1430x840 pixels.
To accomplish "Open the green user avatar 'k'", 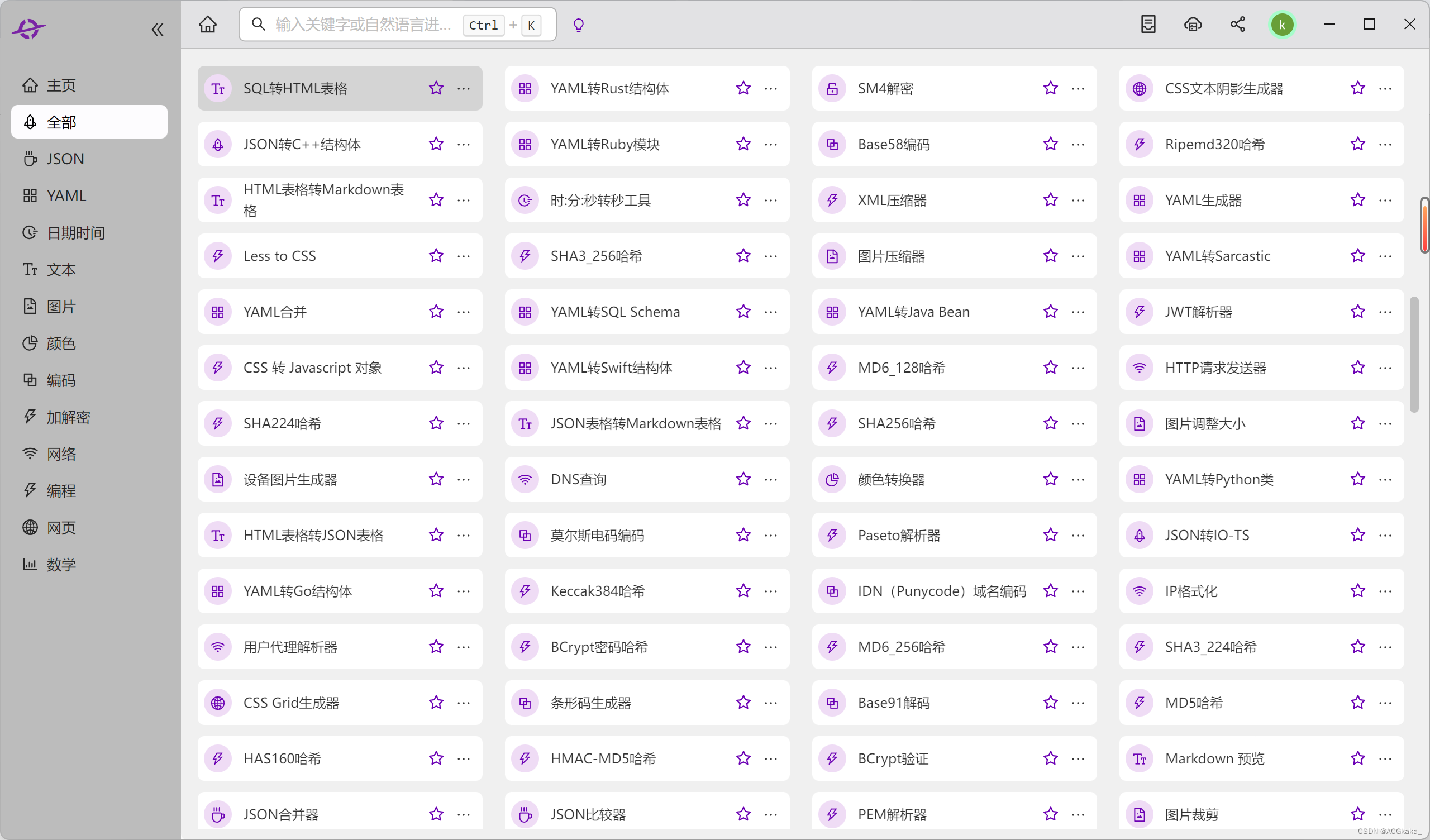I will point(1282,25).
